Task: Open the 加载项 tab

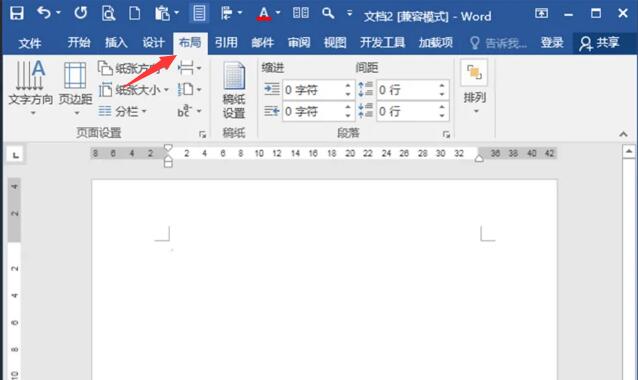Action: (436, 42)
